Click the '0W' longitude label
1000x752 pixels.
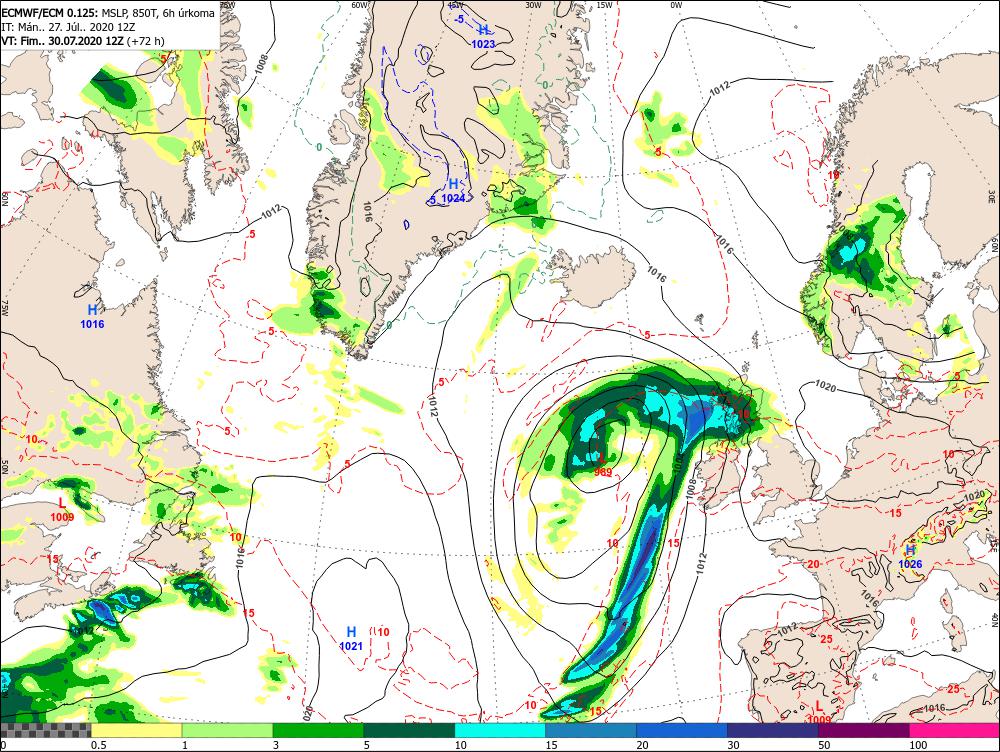click(676, 5)
